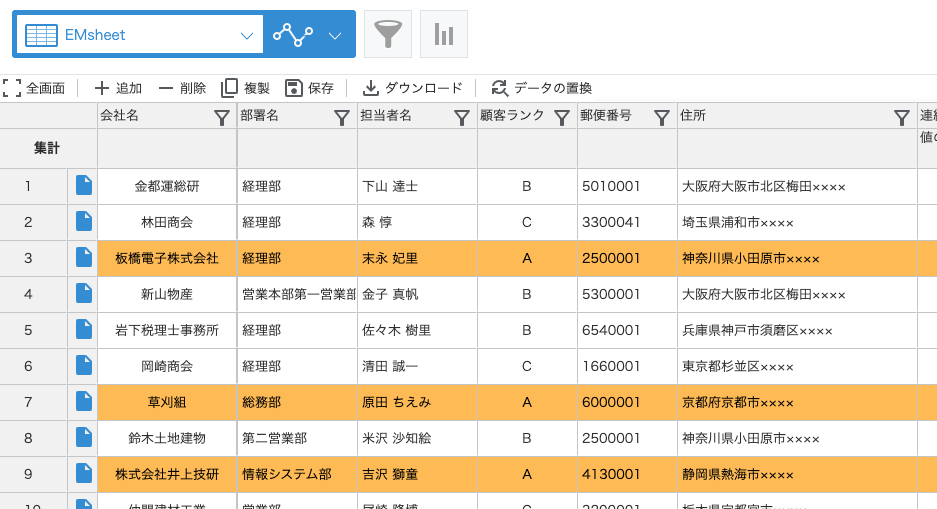The height and width of the screenshot is (509, 937).
Task: Click the funnel filter button
Action: [x=387, y=35]
